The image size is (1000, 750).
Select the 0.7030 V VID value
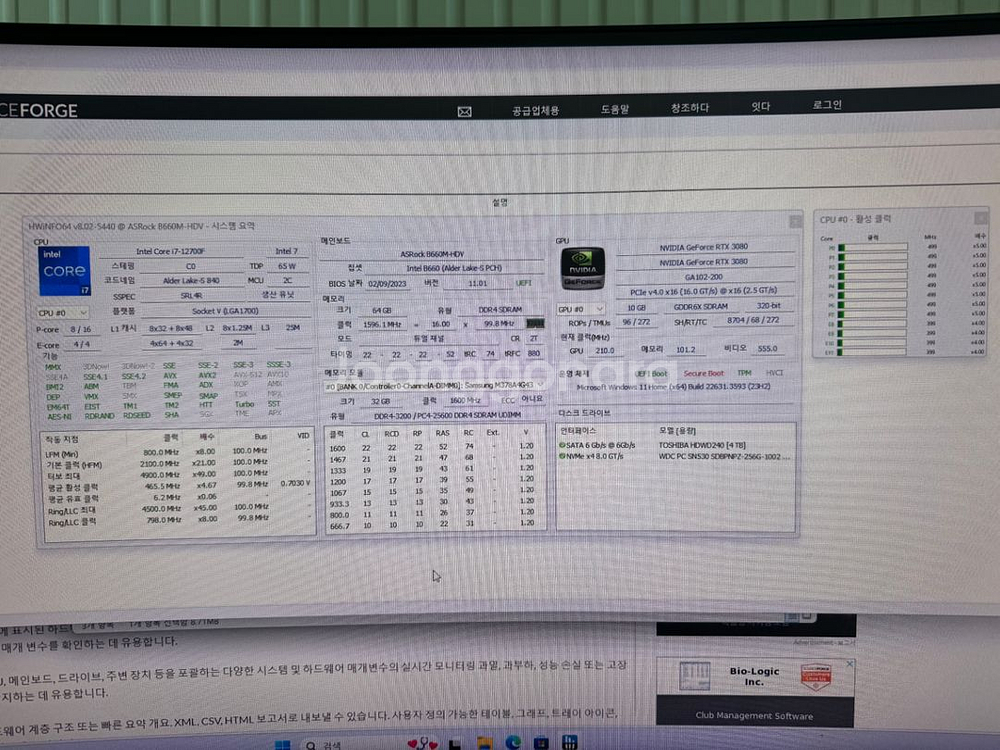click(295, 483)
